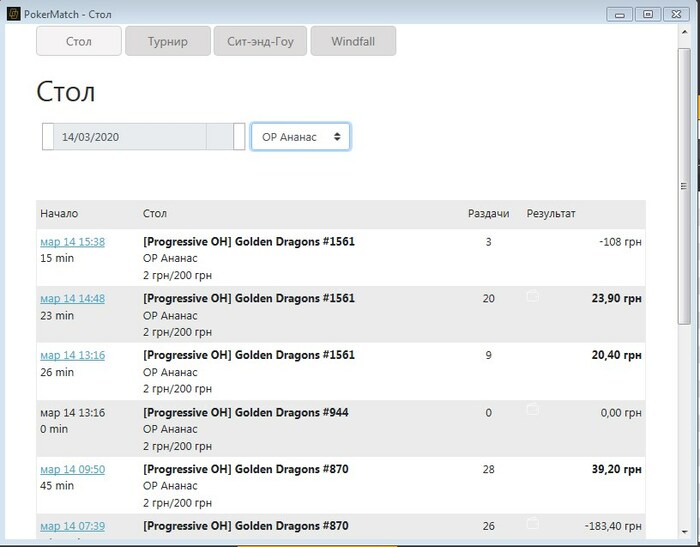Select the 39,20 грн result
The image size is (700, 547).
click(x=617, y=469)
